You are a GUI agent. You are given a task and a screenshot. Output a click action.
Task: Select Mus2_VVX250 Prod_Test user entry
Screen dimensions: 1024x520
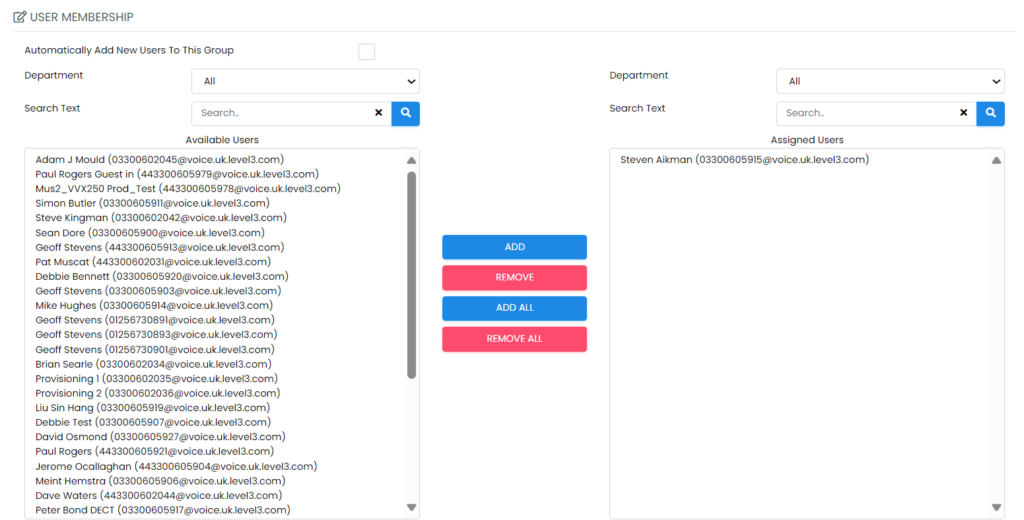tap(188, 189)
